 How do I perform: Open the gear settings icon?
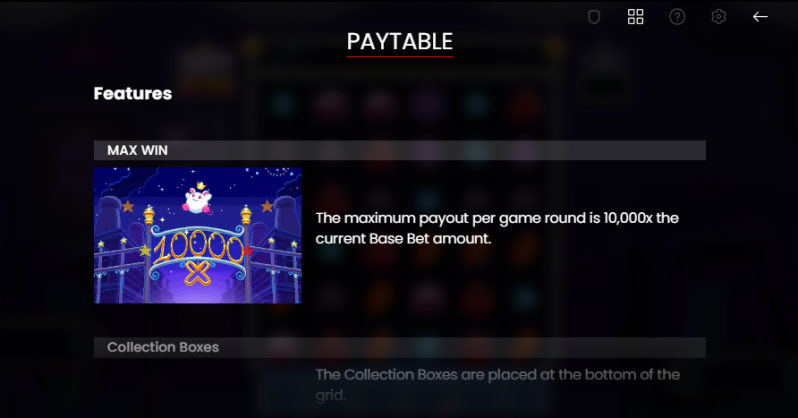click(x=719, y=17)
